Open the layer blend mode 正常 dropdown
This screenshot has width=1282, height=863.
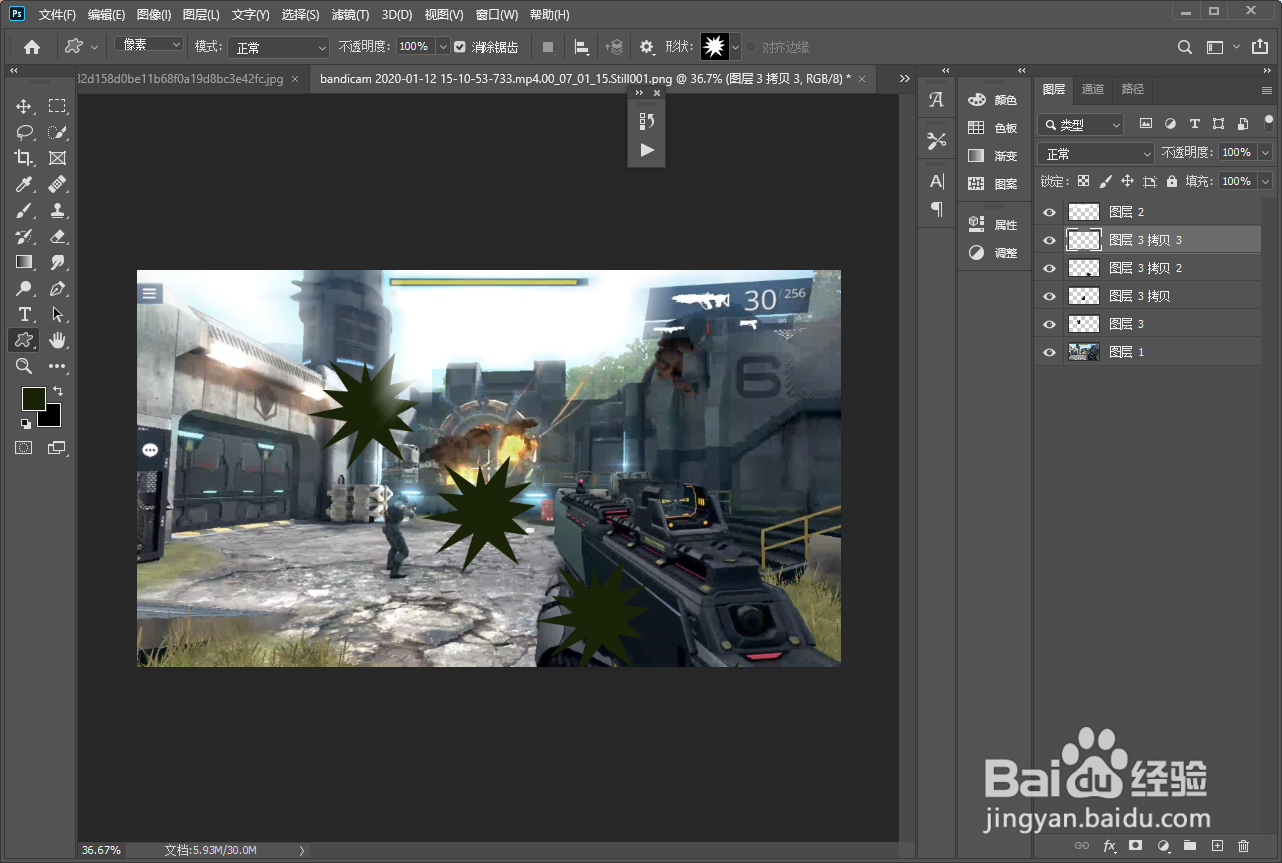coord(1096,154)
